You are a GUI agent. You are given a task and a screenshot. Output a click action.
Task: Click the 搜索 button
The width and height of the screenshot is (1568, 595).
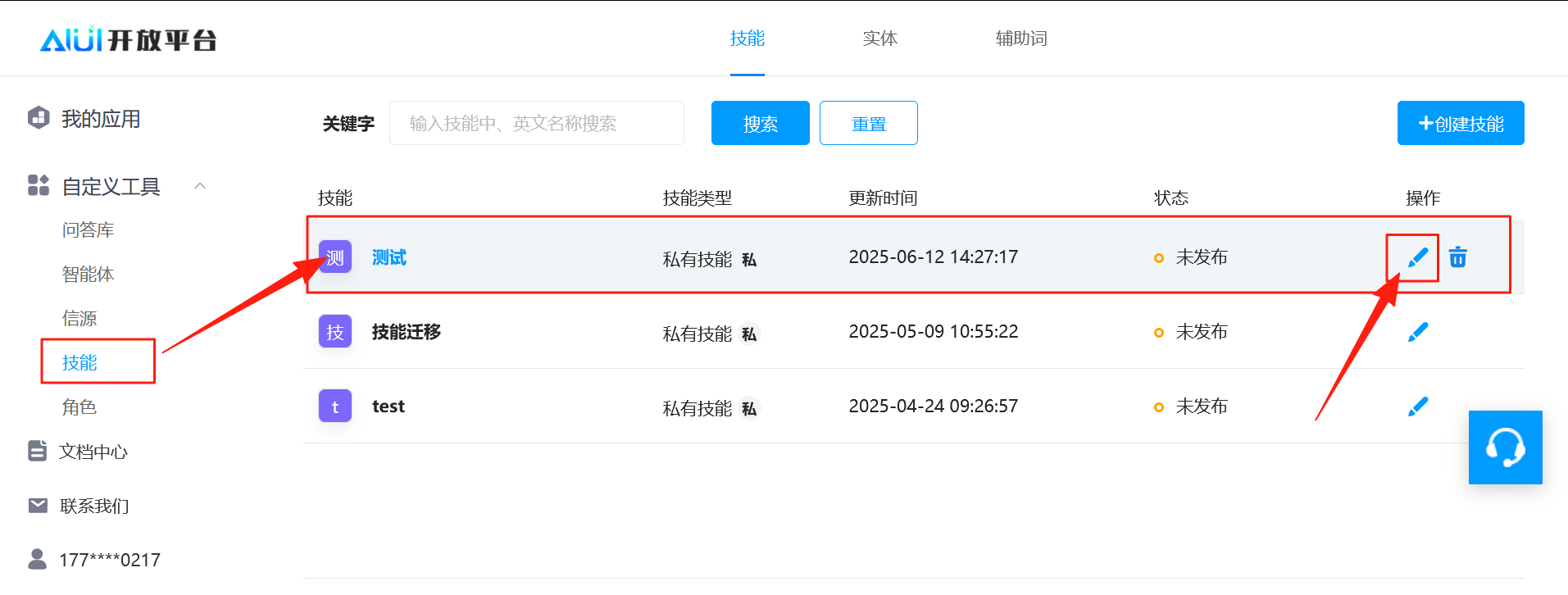(x=760, y=124)
